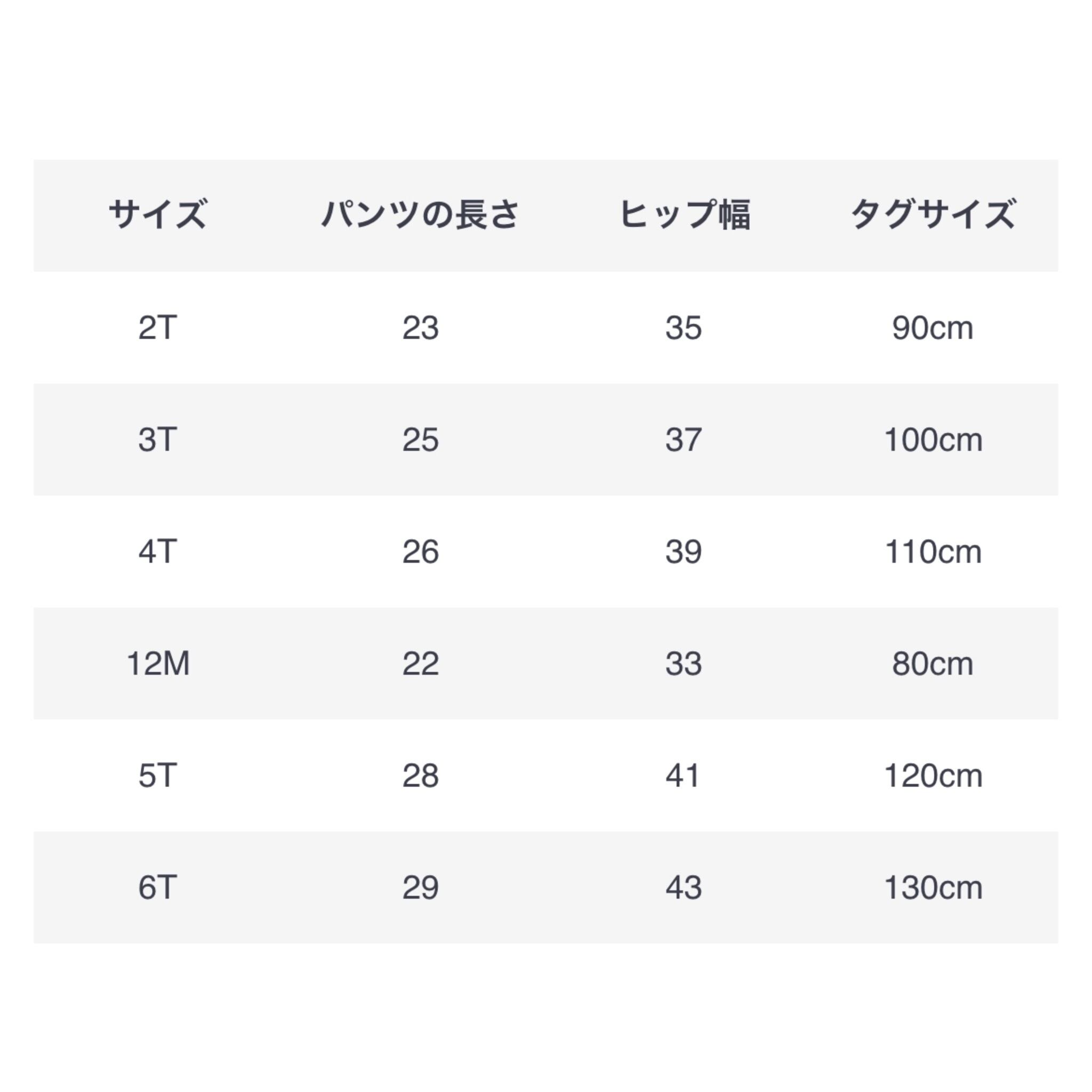Click the ヒップ幅 column header

coord(685,215)
